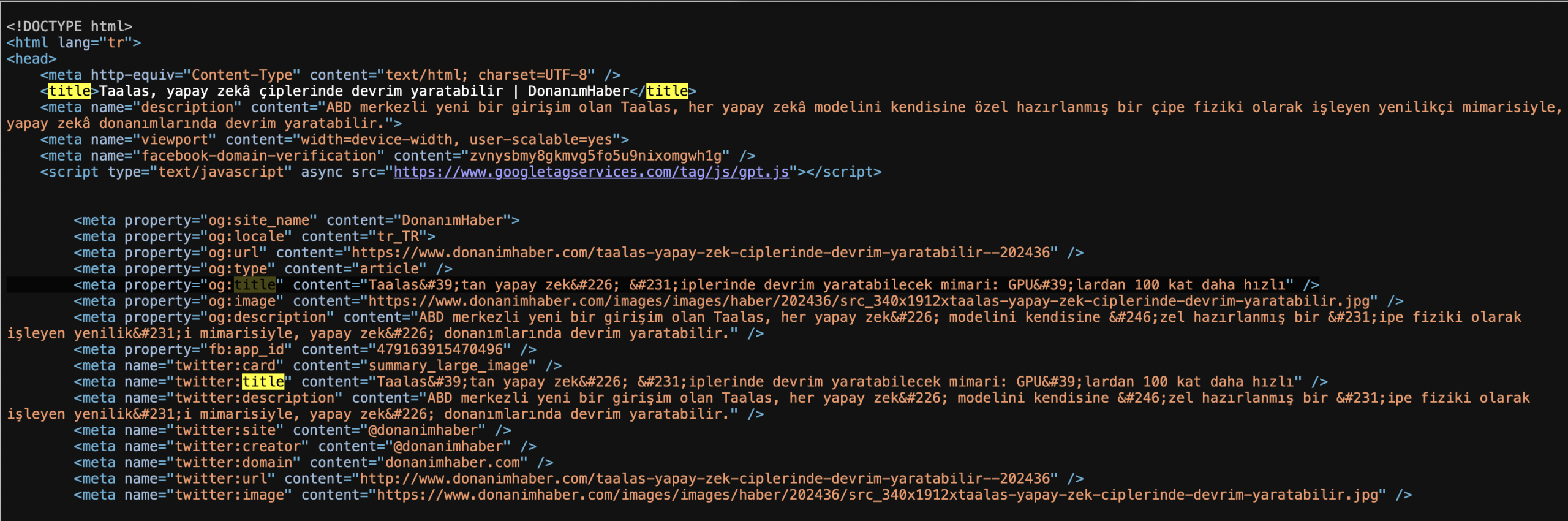Click the highlighted closing title tag
The height and width of the screenshot is (521, 1568).
point(666,91)
